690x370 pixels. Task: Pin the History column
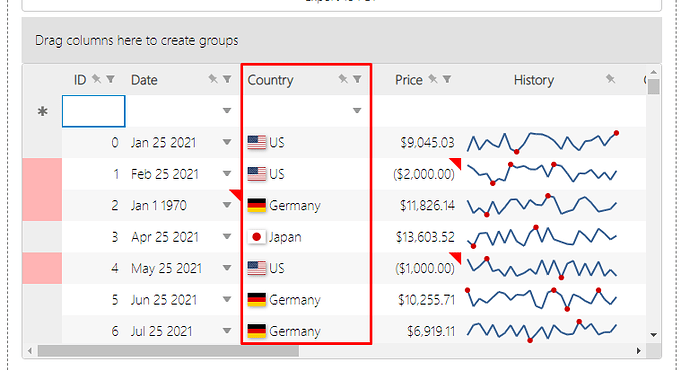[610, 79]
